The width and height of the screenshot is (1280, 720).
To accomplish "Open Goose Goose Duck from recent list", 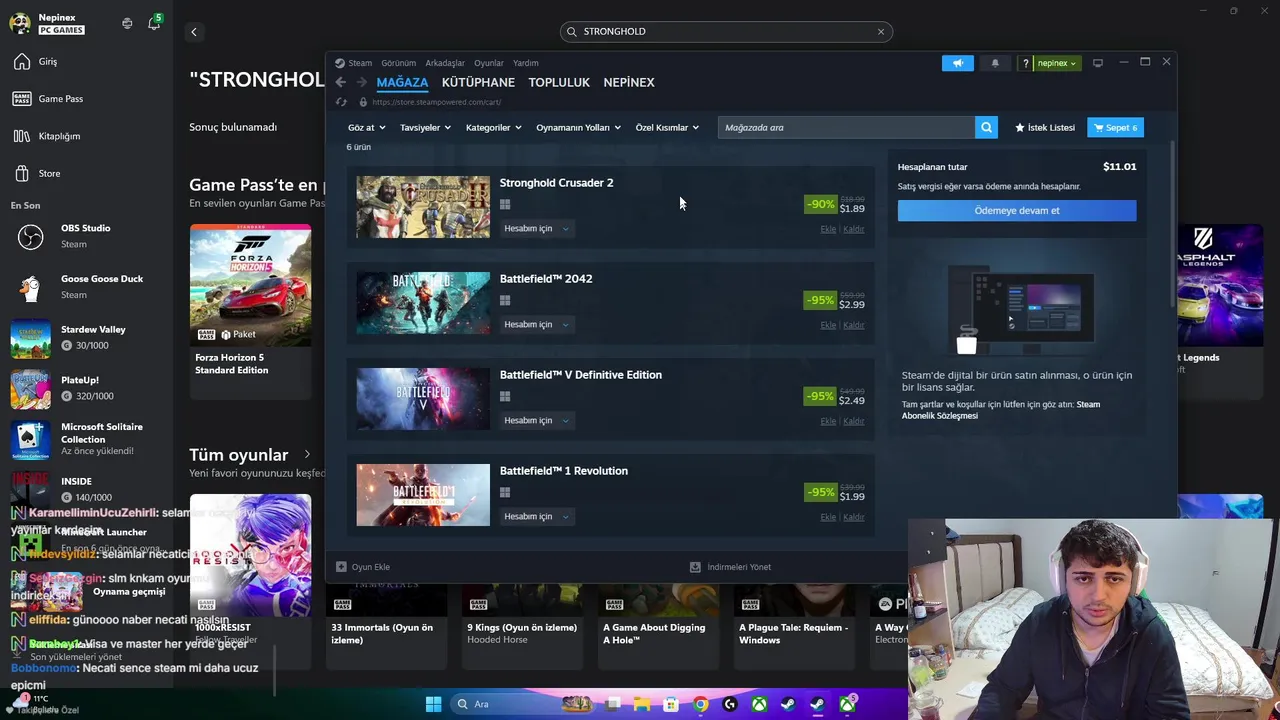I will (x=85, y=286).
